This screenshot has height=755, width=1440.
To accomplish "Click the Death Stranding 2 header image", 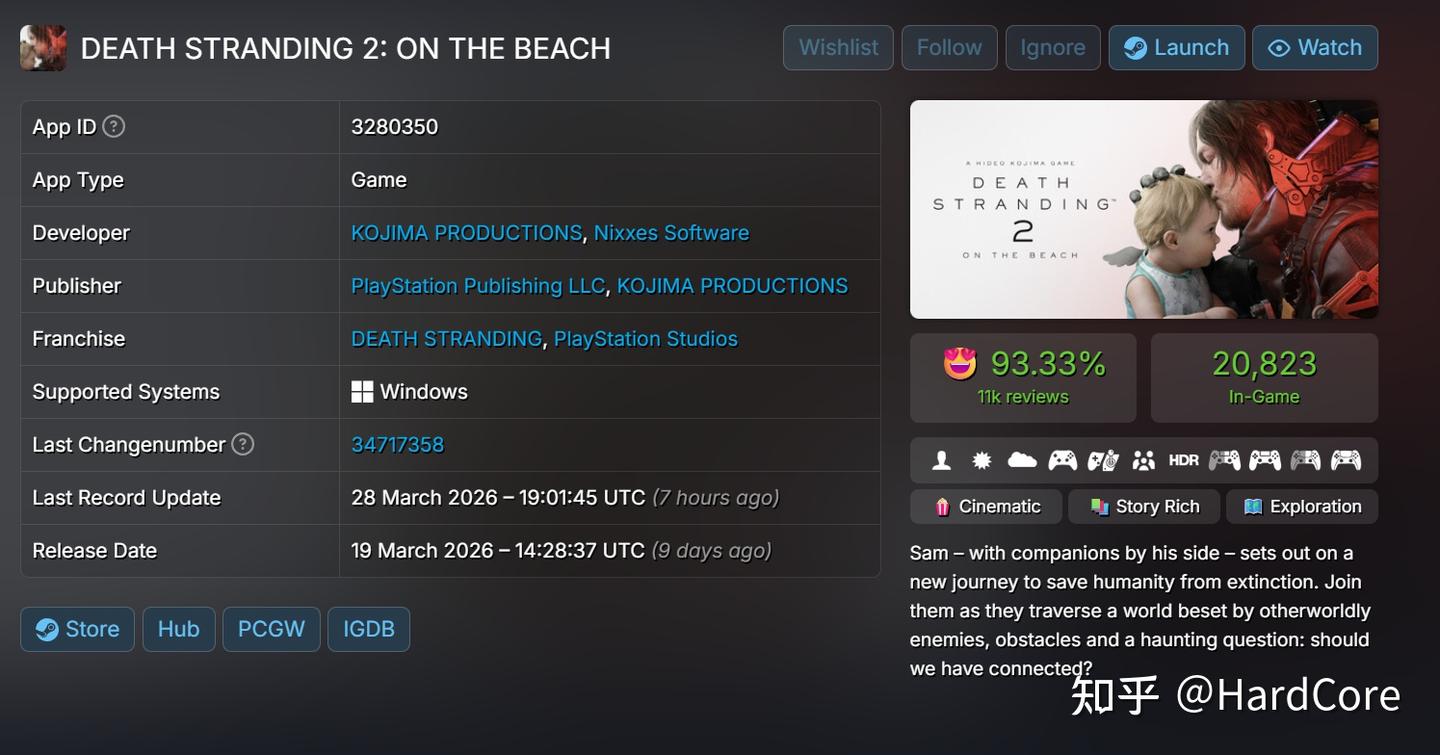I will pyautogui.click(x=1144, y=209).
